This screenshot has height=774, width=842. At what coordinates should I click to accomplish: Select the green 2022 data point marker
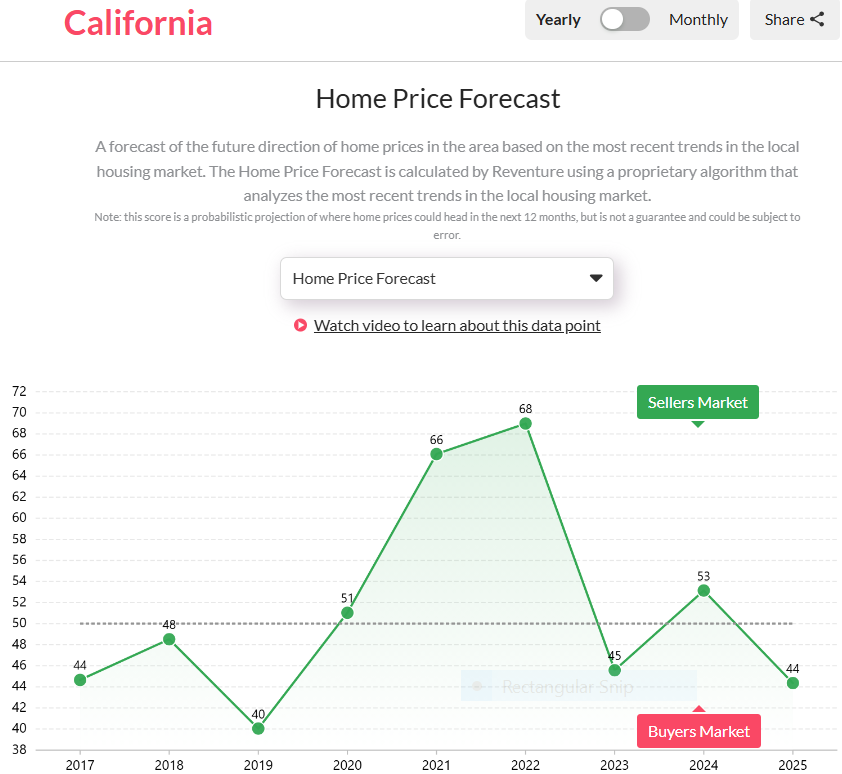(525, 425)
